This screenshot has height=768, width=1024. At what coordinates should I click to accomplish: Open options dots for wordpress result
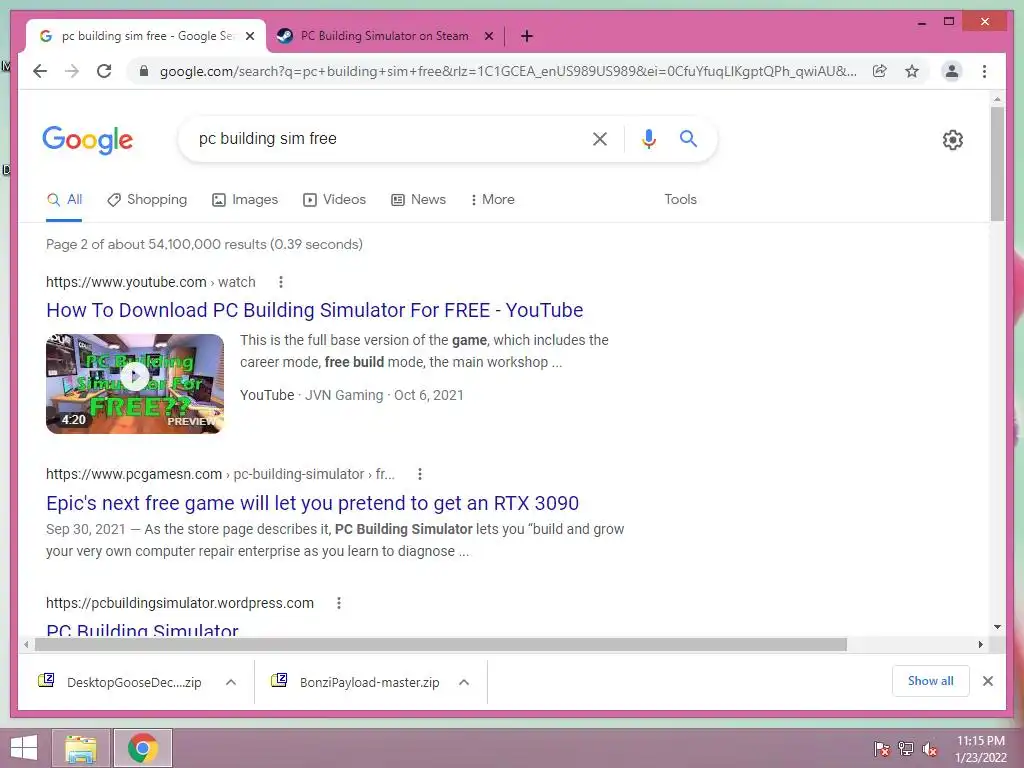[338, 603]
